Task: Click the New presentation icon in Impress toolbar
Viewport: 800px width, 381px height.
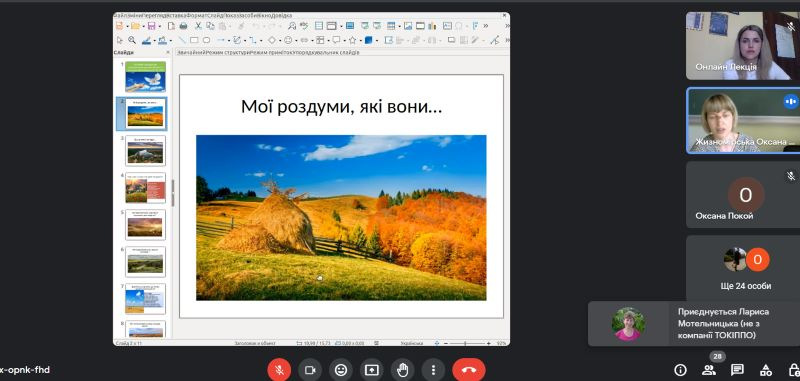Action: point(119,26)
